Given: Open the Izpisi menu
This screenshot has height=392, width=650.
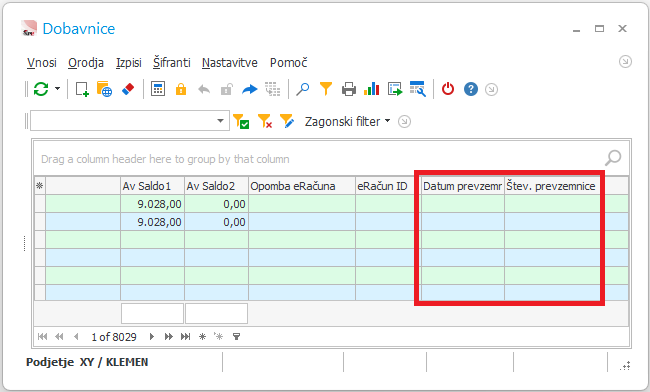Looking at the screenshot, I should click(x=129, y=63).
